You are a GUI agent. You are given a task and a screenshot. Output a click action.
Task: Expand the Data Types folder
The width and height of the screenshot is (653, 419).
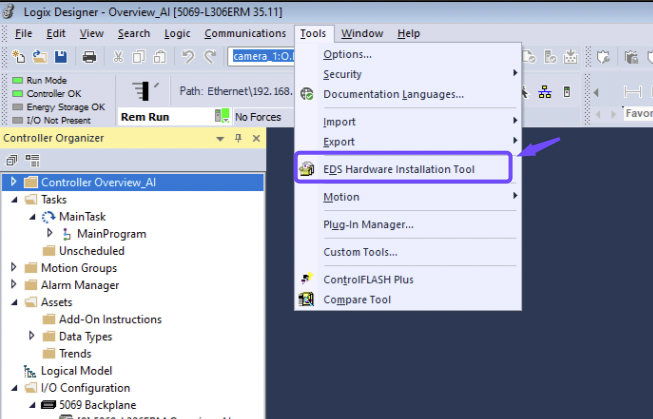click(32, 336)
